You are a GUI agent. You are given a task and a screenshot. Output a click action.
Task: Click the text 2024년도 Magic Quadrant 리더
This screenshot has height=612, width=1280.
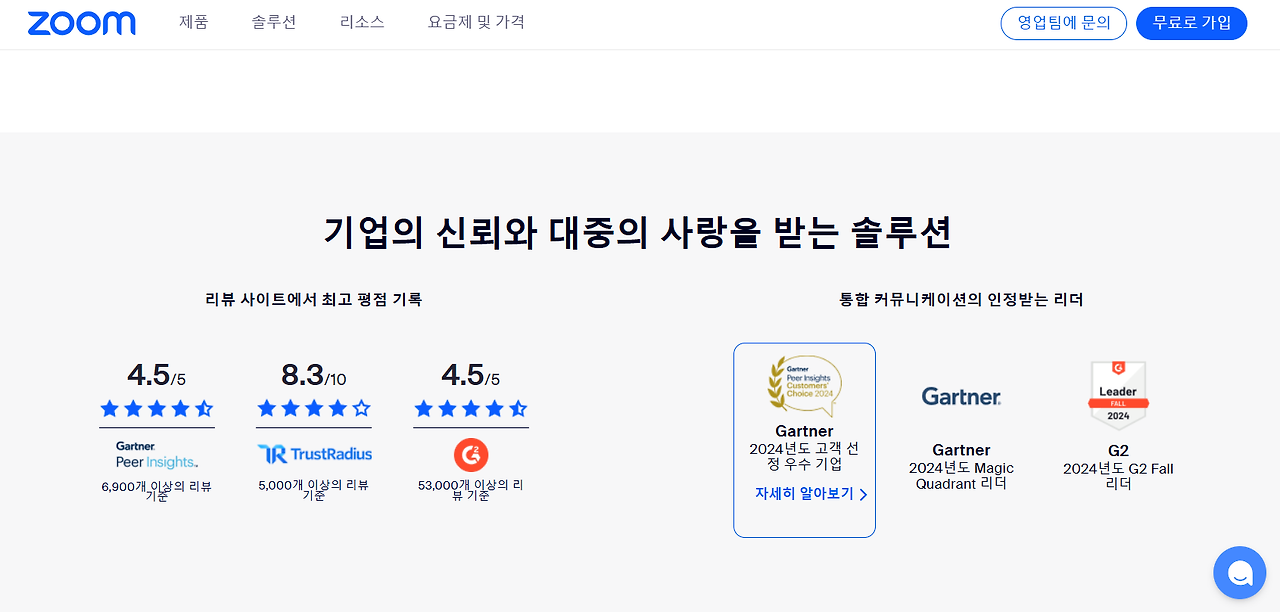point(961,476)
